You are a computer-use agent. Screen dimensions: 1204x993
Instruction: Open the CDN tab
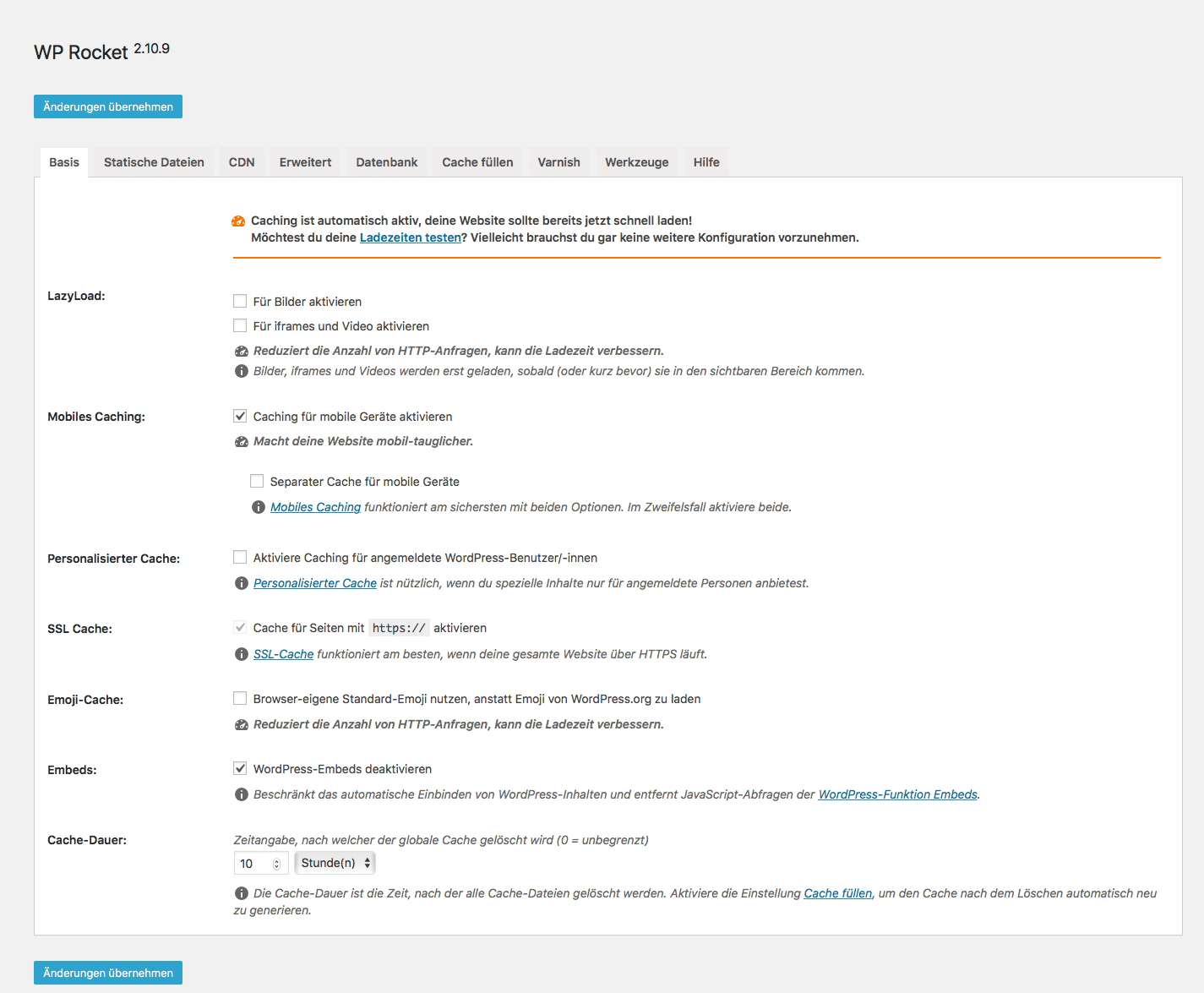[242, 162]
